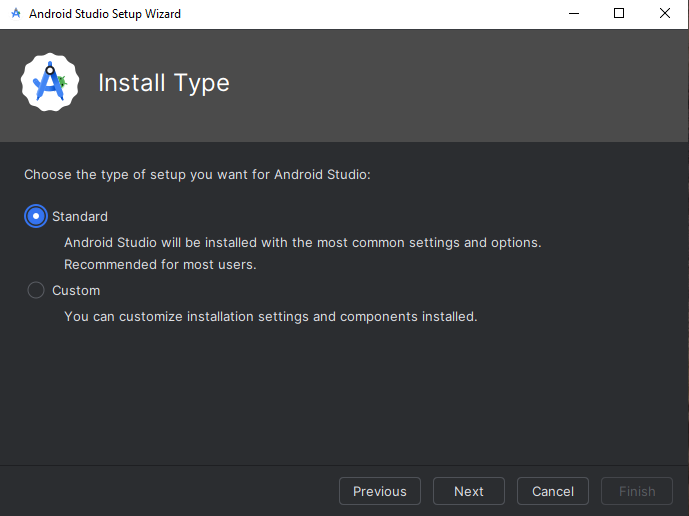Click 'Choose the type of setup' prompt text

pos(197,174)
